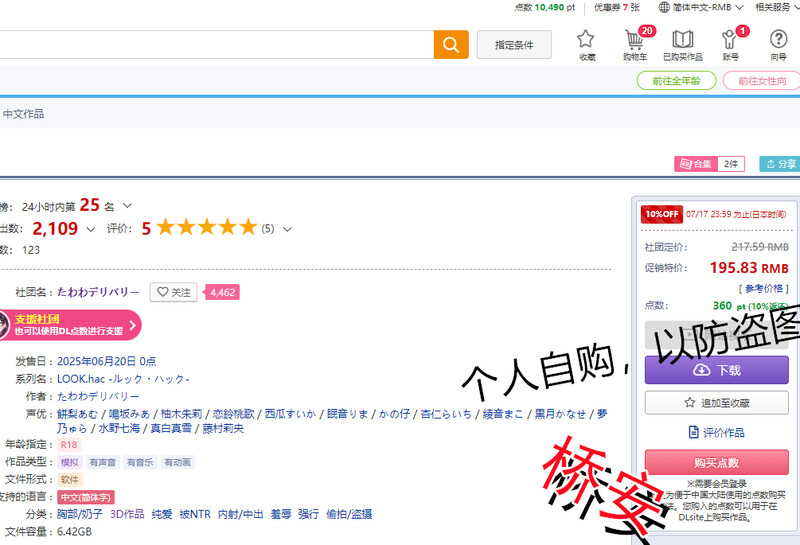Click voice actor 西瓜すいか
The height and width of the screenshot is (545, 800).
click(290, 414)
